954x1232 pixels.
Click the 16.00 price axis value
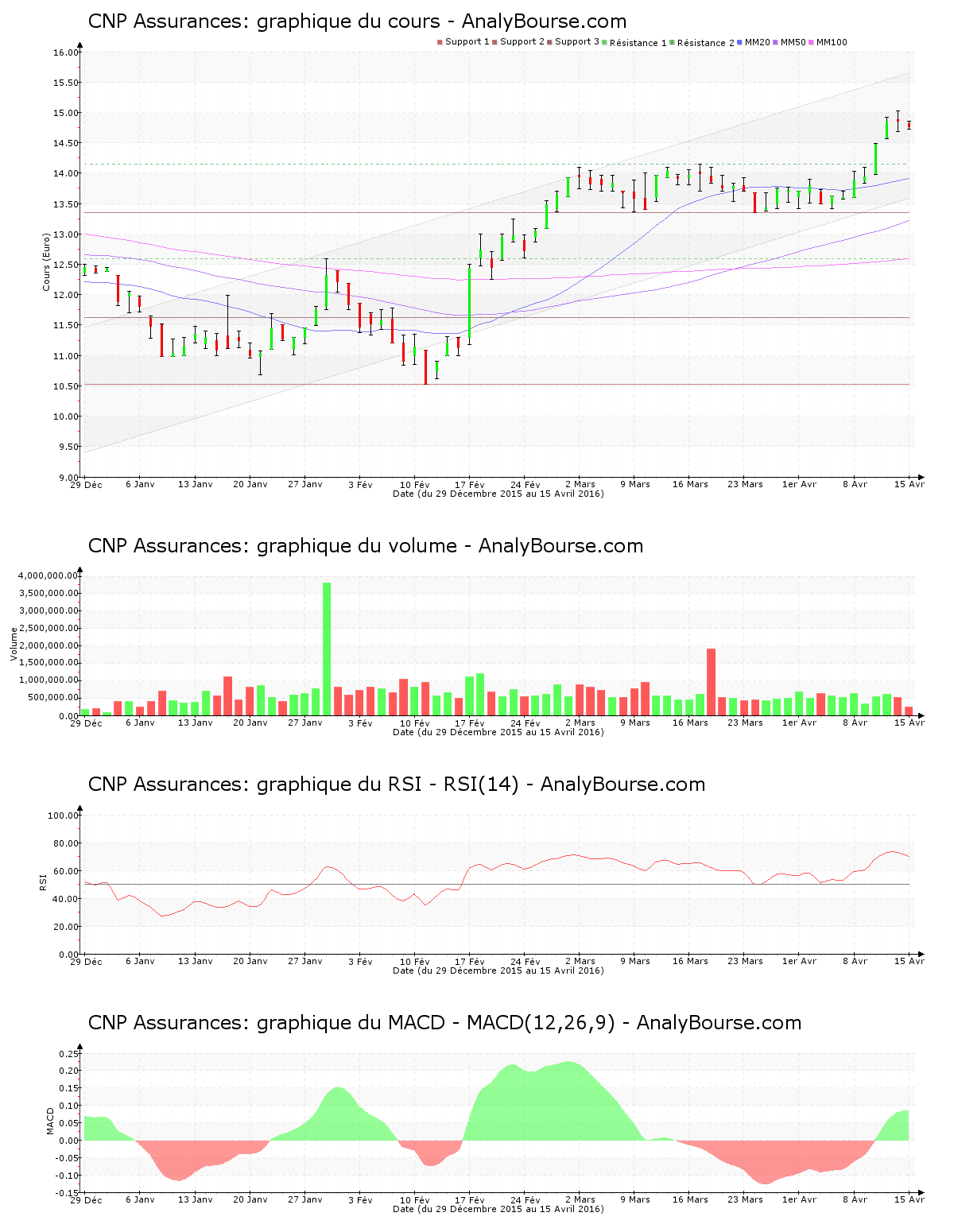[x=66, y=52]
